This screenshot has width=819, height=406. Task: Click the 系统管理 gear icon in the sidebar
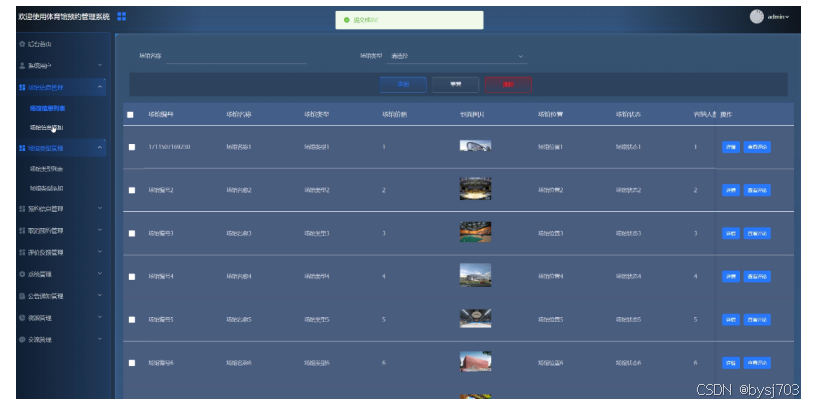click(x=22, y=274)
